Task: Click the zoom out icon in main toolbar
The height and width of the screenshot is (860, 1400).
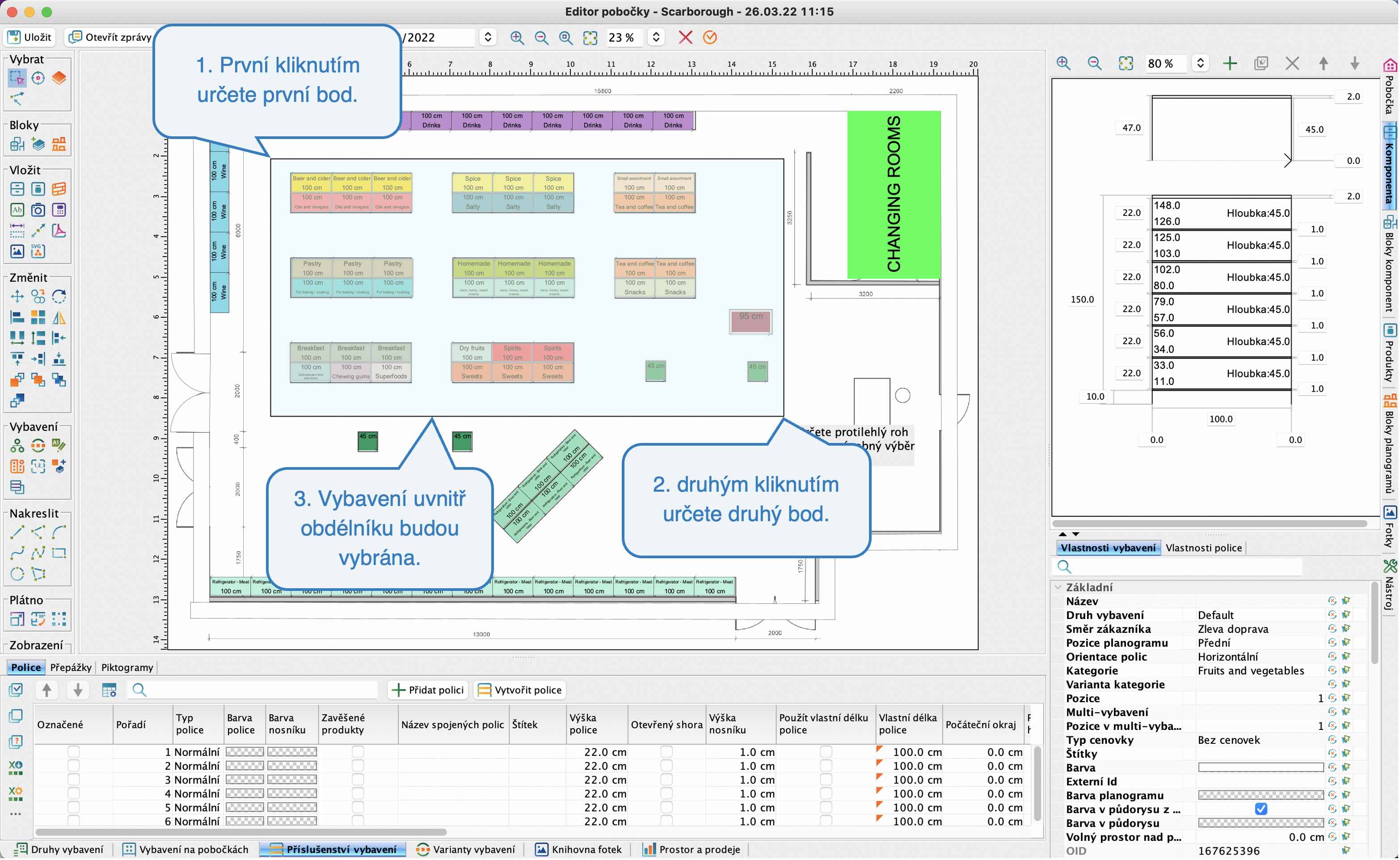Action: (542, 38)
